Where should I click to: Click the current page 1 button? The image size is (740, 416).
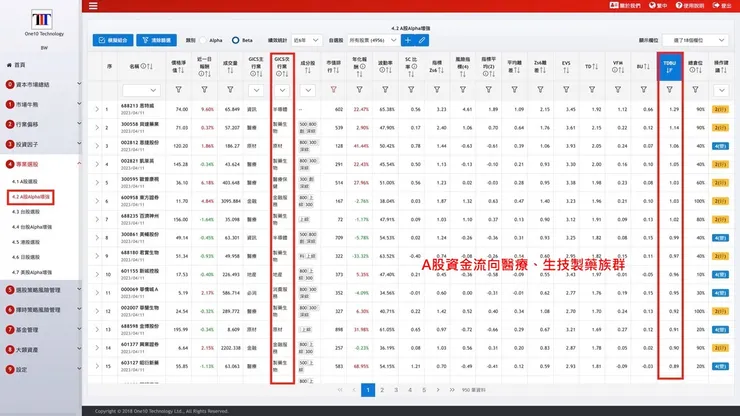pos(368,390)
